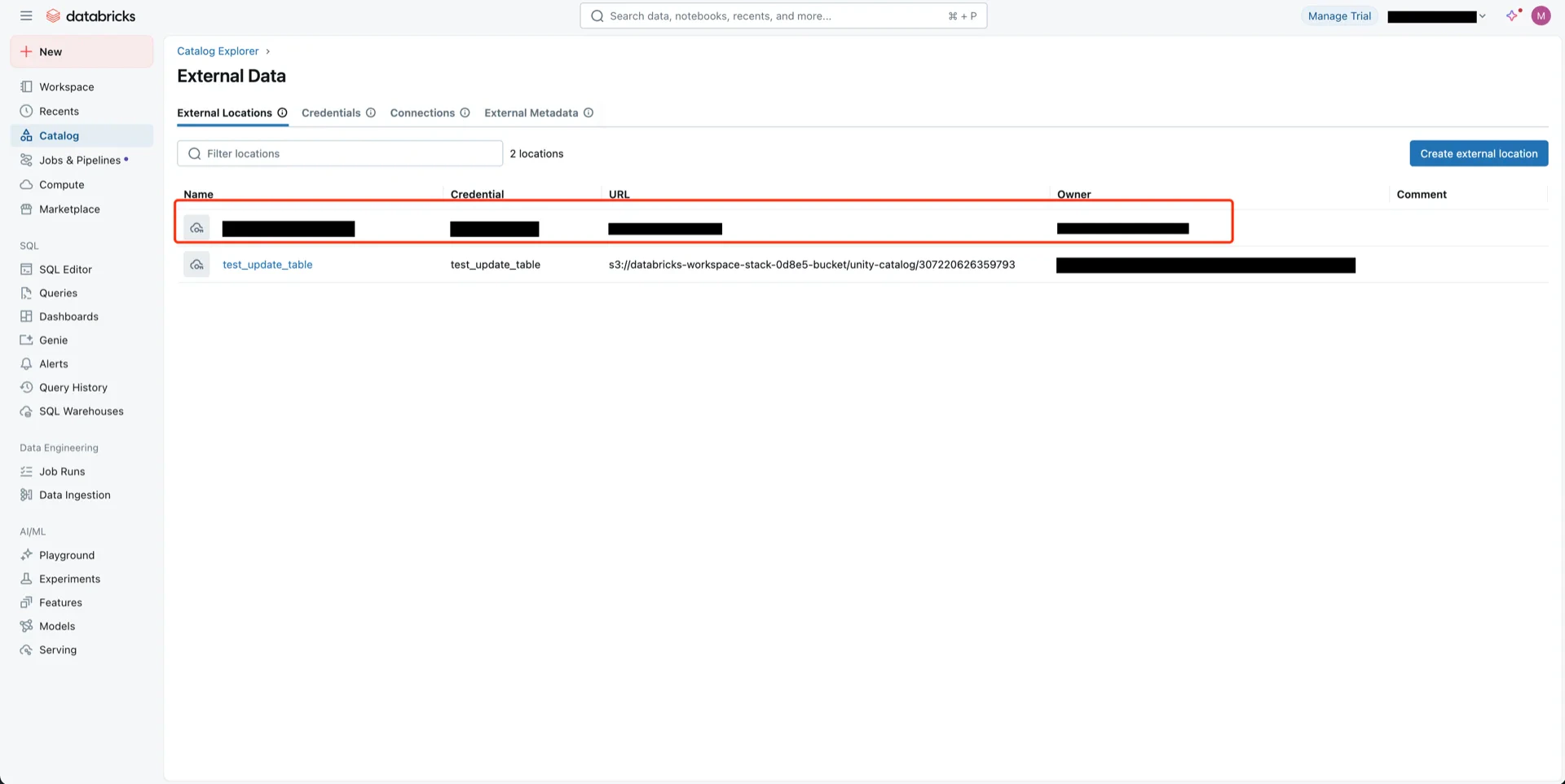Image resolution: width=1565 pixels, height=784 pixels.
Task: Click the Dashboards grid icon
Action: coord(26,316)
